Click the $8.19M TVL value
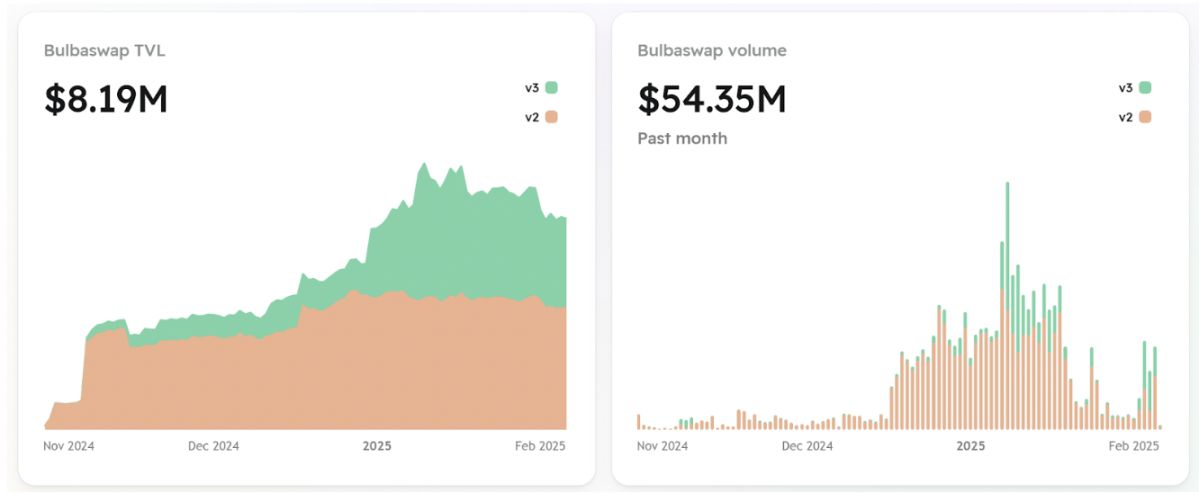Screen dimensions: 1199x493 pyautogui.click(x=106, y=99)
